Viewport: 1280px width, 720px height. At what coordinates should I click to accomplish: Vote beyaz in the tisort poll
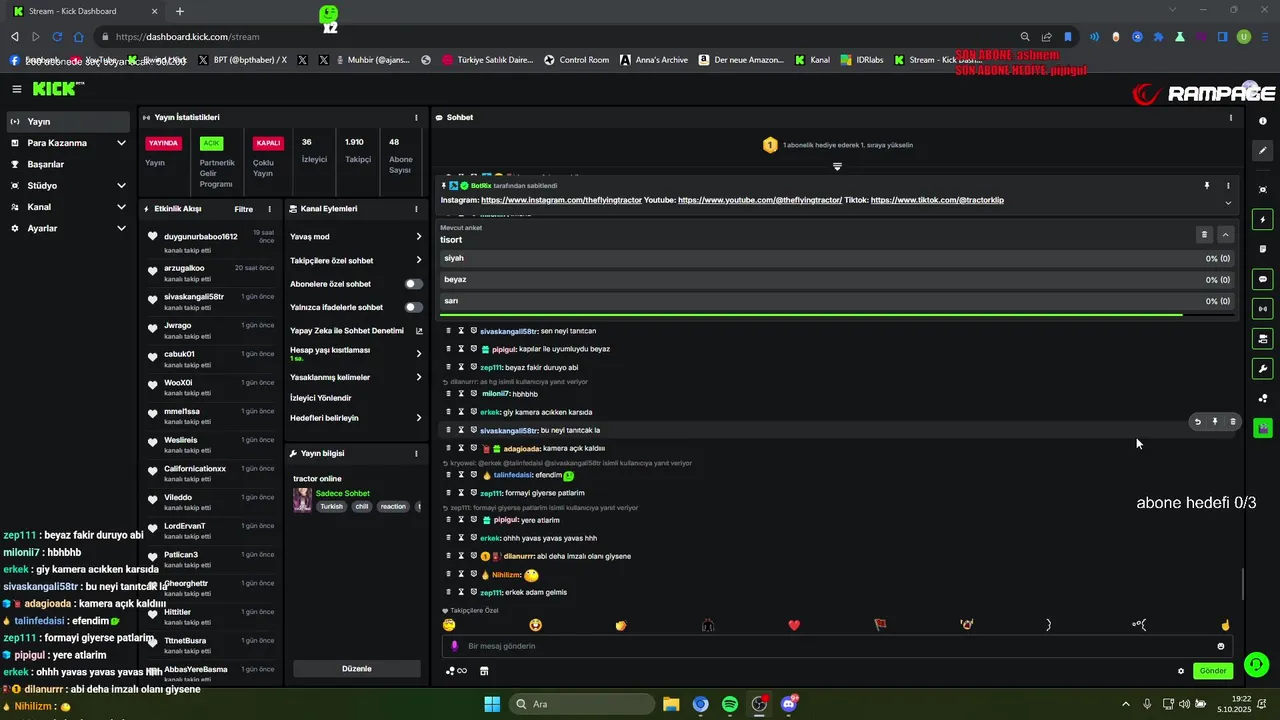pyautogui.click(x=837, y=280)
